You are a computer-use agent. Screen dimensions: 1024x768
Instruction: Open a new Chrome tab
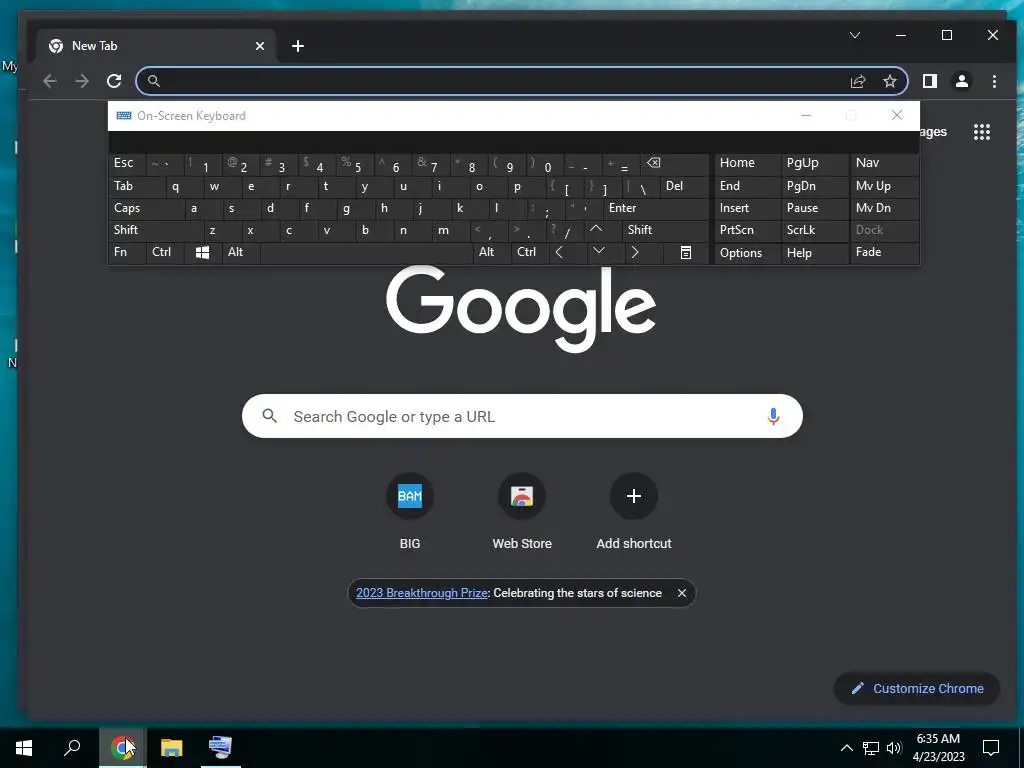click(298, 46)
